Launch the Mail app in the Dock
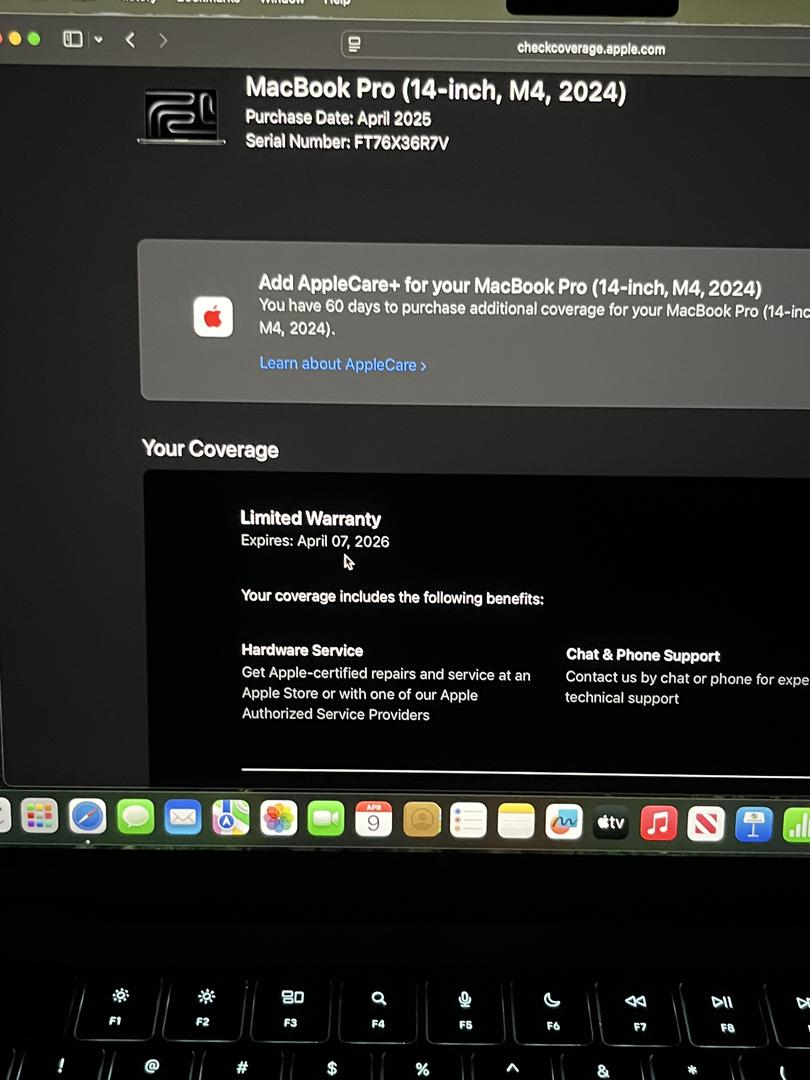The height and width of the screenshot is (1080, 810). tap(183, 818)
